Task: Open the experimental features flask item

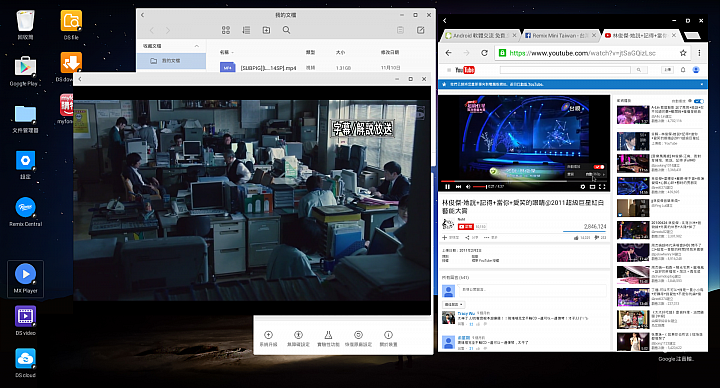Action: 328,338
